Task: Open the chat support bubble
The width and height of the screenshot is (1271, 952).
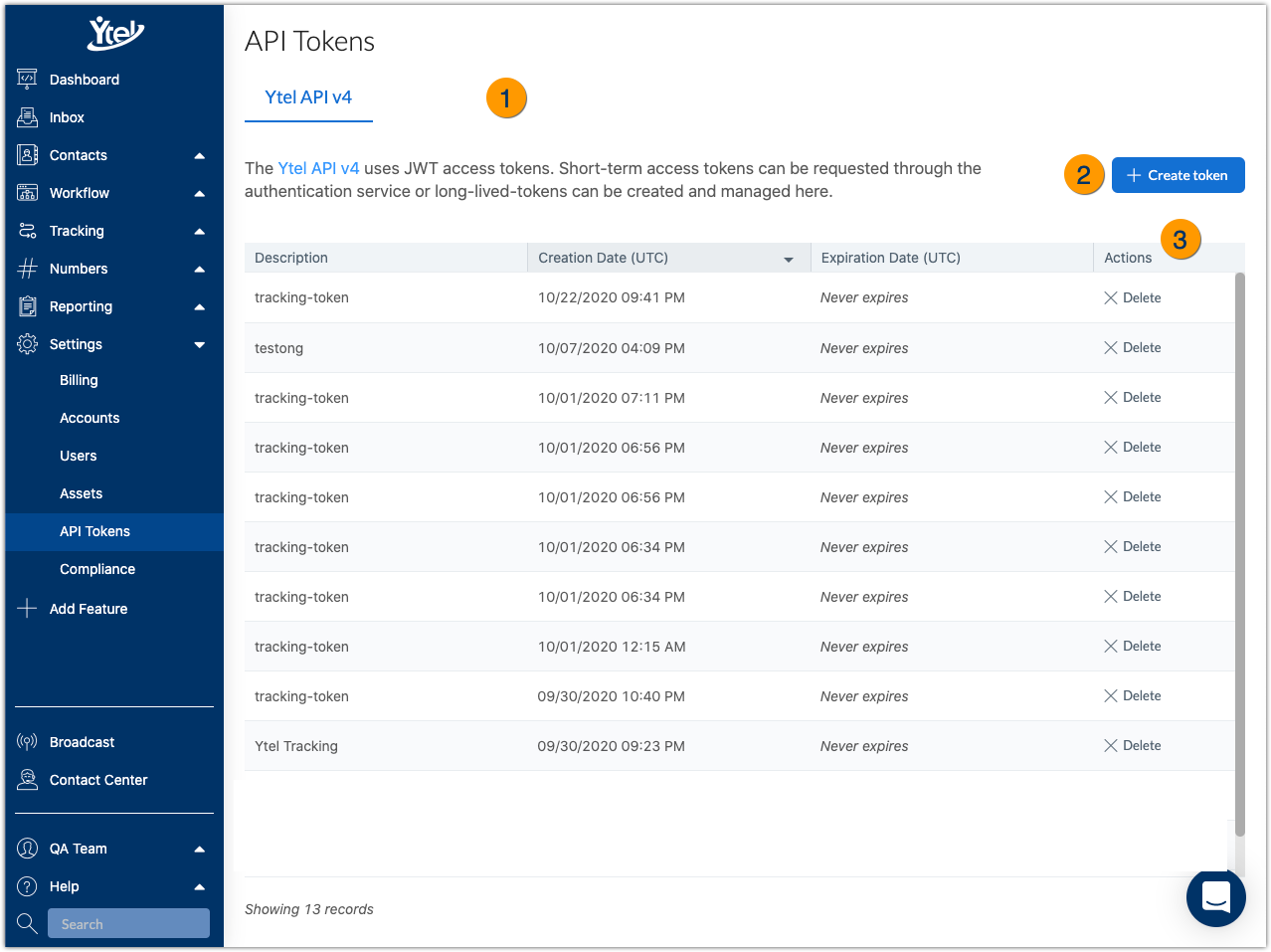Action: 1216,897
